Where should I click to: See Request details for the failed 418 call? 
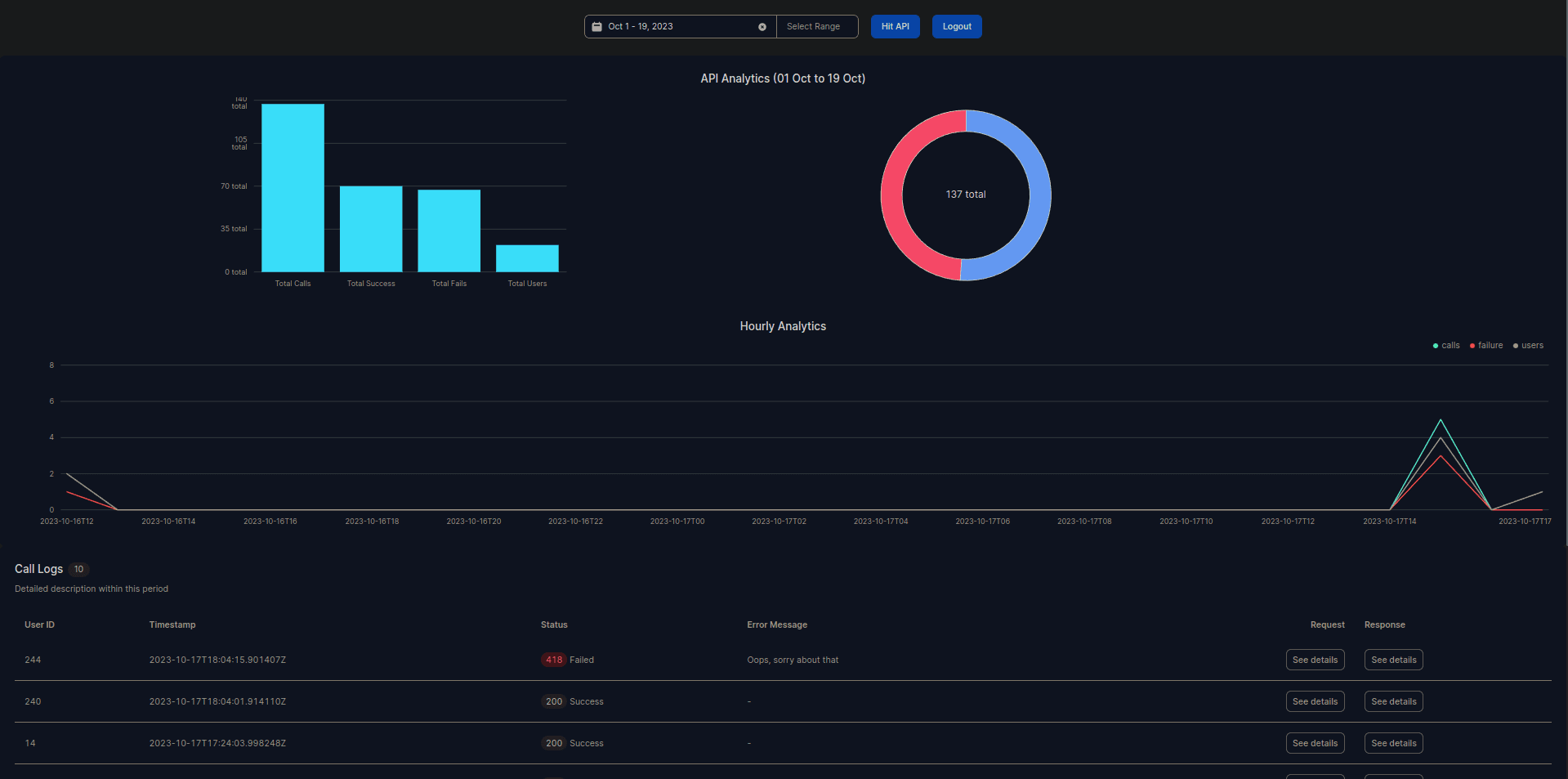coord(1315,660)
